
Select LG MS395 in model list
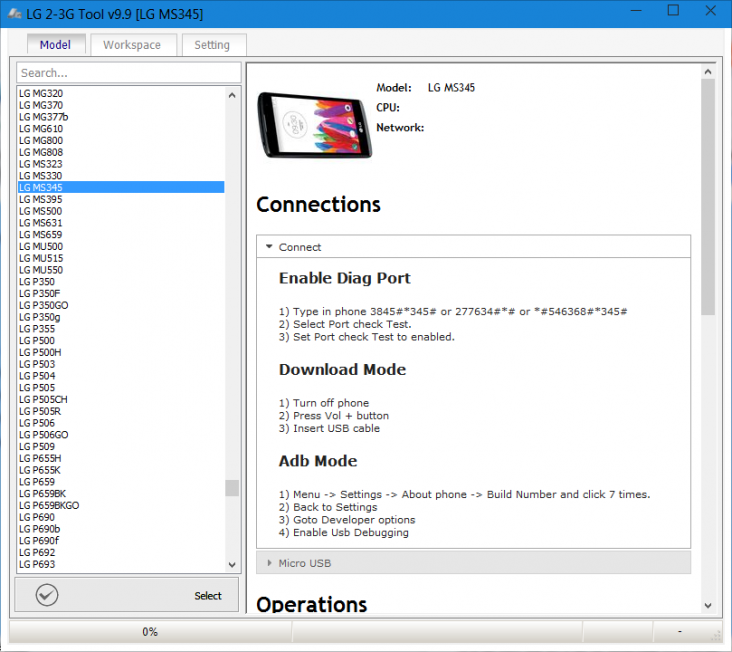point(121,199)
